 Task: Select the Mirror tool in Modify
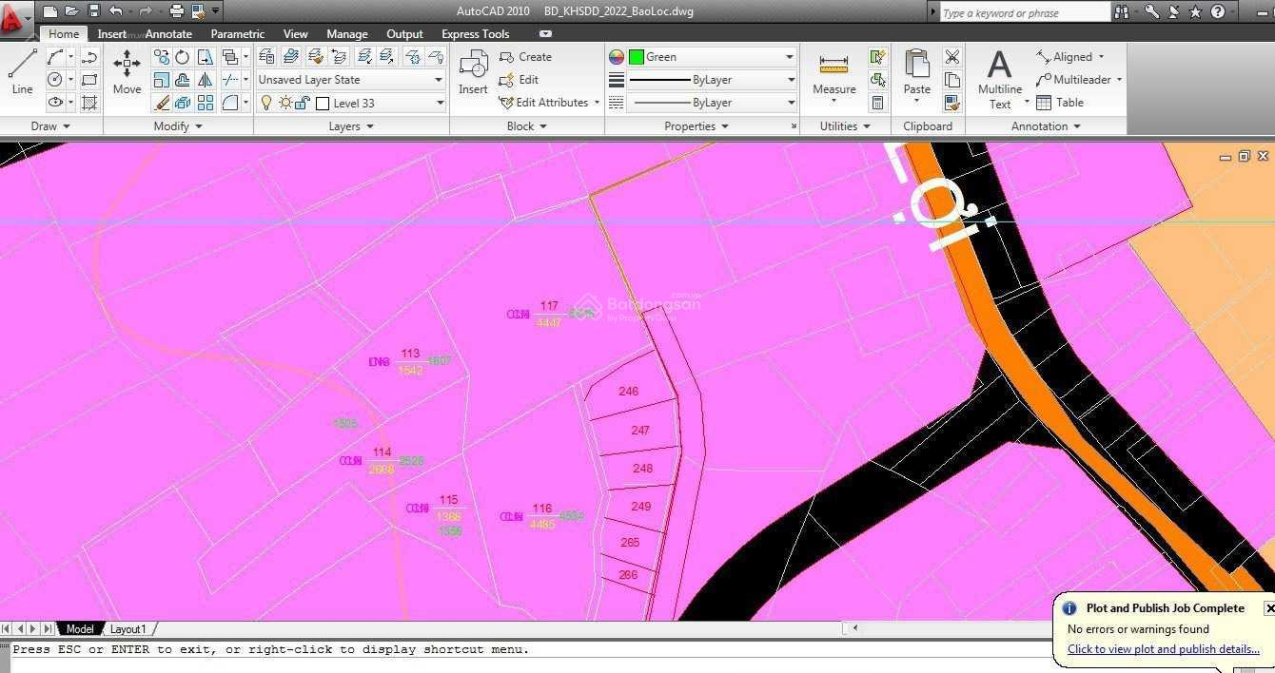tap(205, 80)
